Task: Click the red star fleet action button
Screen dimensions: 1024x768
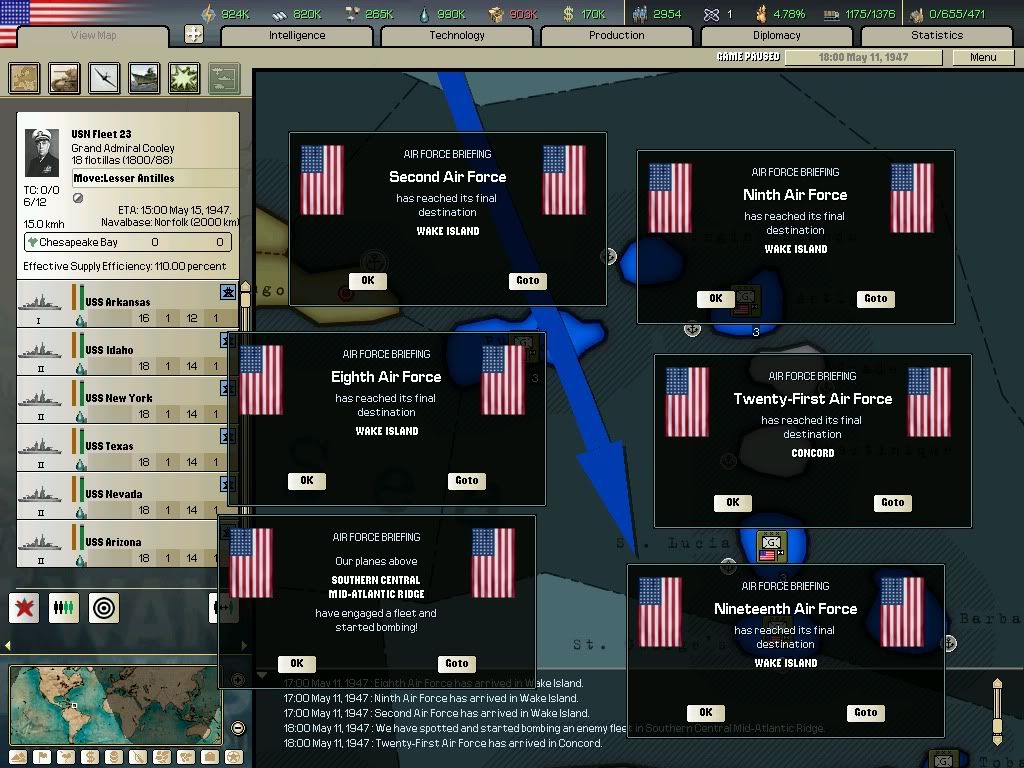Action: (24, 608)
